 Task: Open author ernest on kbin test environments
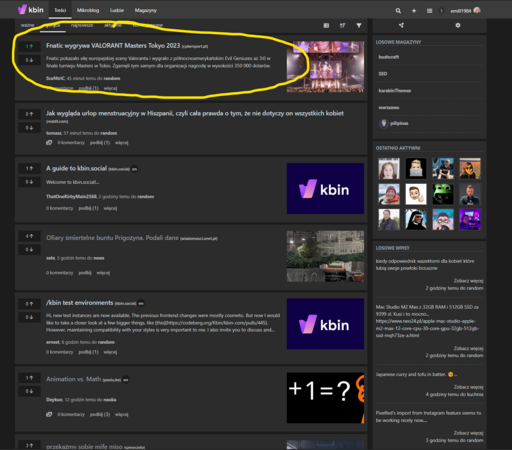pyautogui.click(x=53, y=342)
